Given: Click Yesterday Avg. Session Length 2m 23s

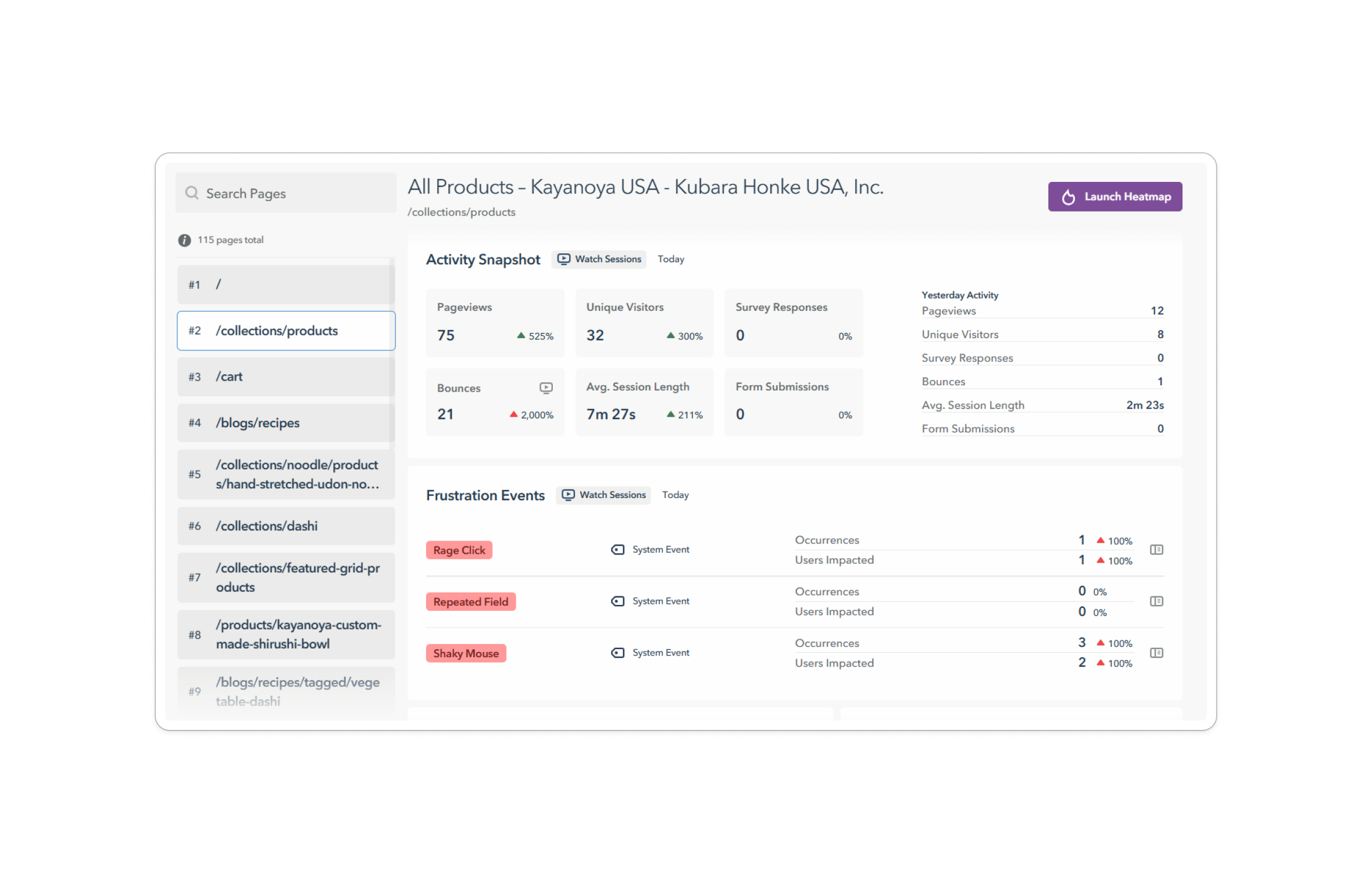Looking at the screenshot, I should [x=1145, y=406].
